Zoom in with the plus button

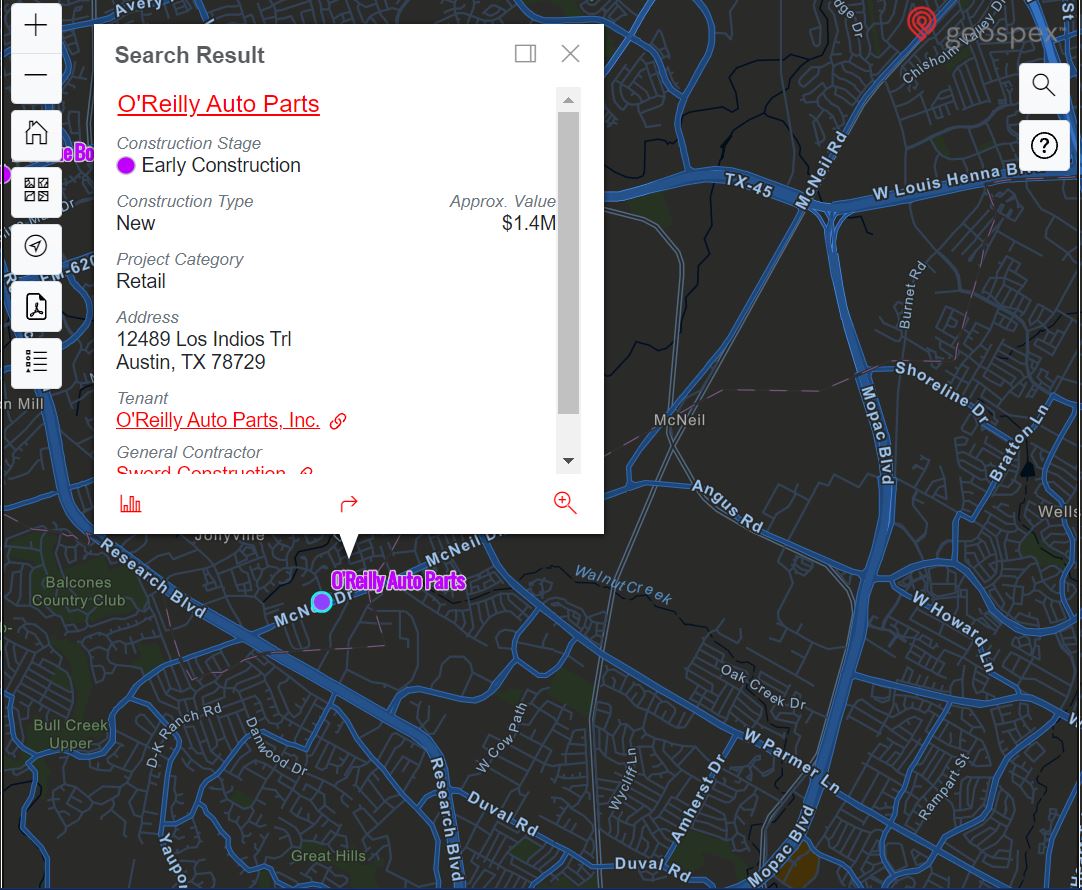(36, 26)
